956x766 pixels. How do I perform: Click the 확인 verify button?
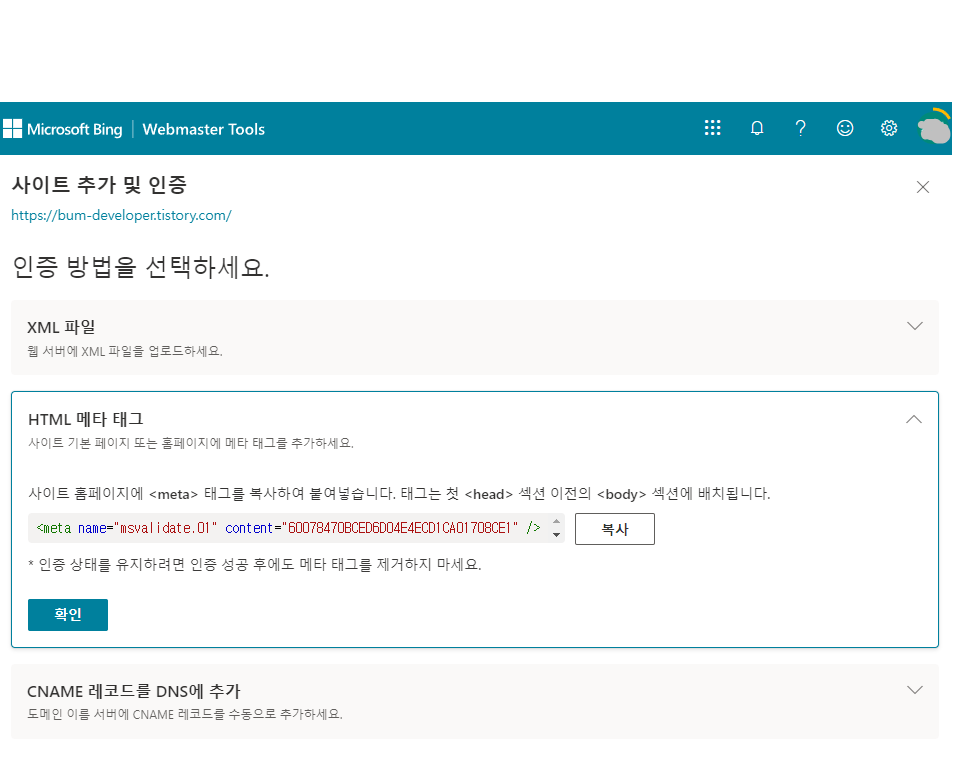click(68, 615)
